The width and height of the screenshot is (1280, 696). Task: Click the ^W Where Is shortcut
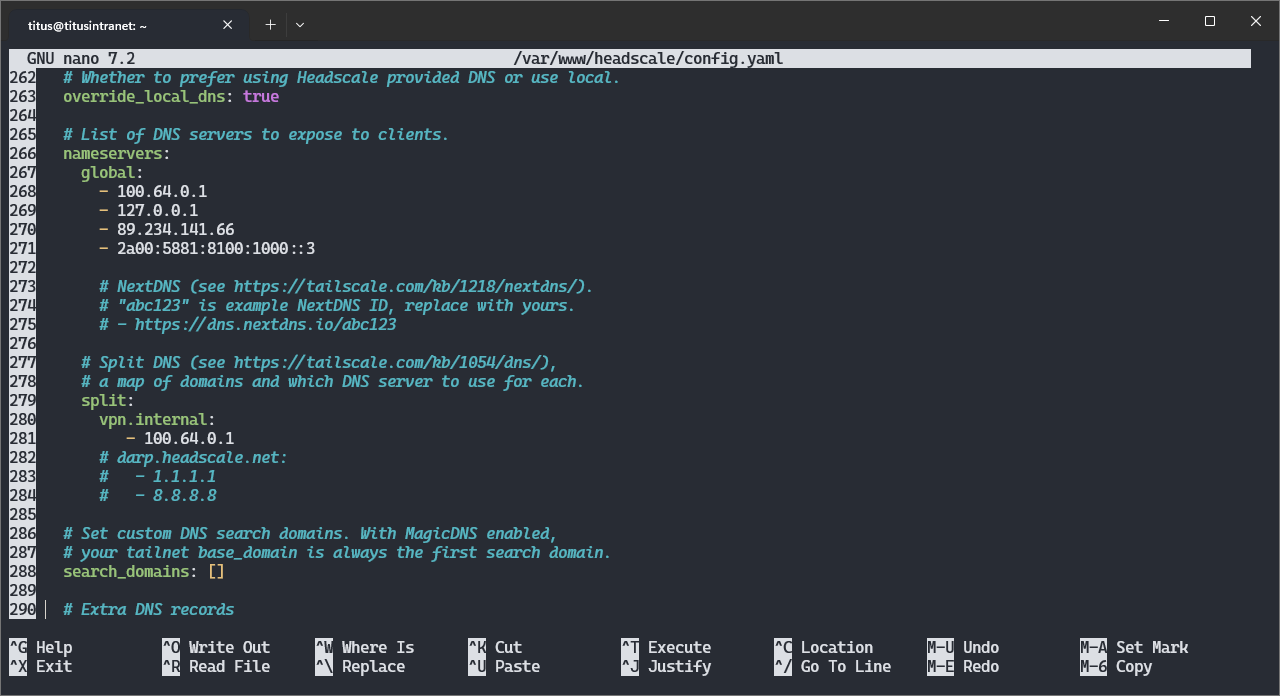pyautogui.click(x=365, y=647)
